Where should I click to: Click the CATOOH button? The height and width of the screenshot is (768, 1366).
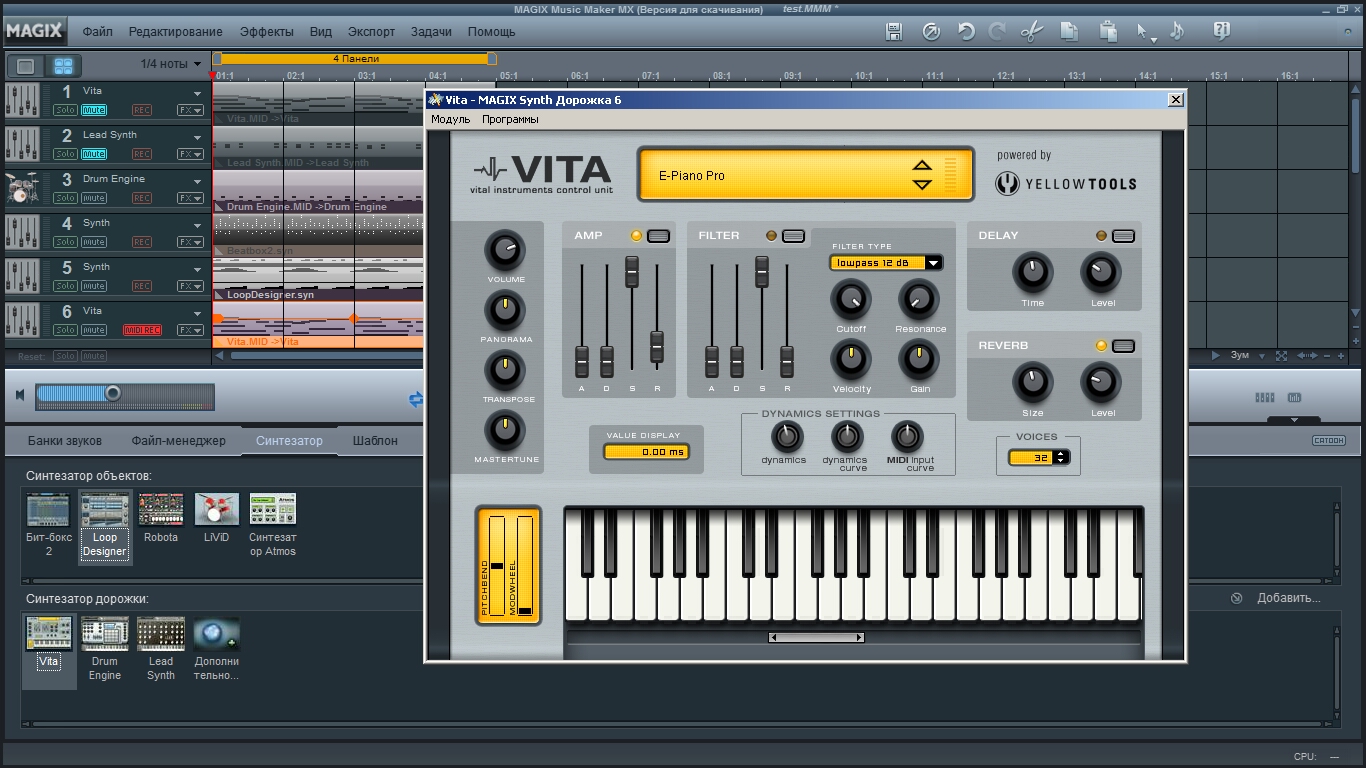point(1329,440)
